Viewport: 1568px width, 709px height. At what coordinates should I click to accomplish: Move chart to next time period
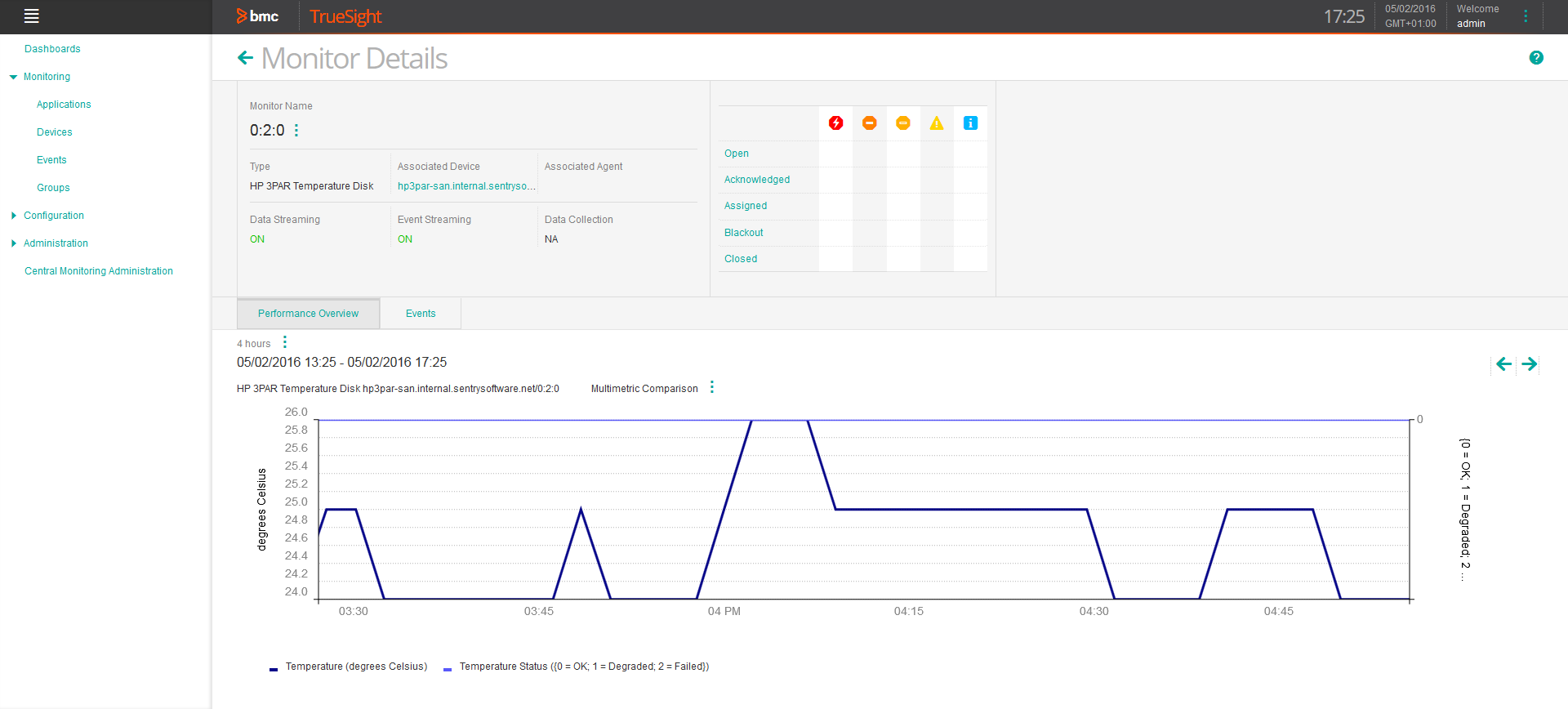(x=1530, y=364)
